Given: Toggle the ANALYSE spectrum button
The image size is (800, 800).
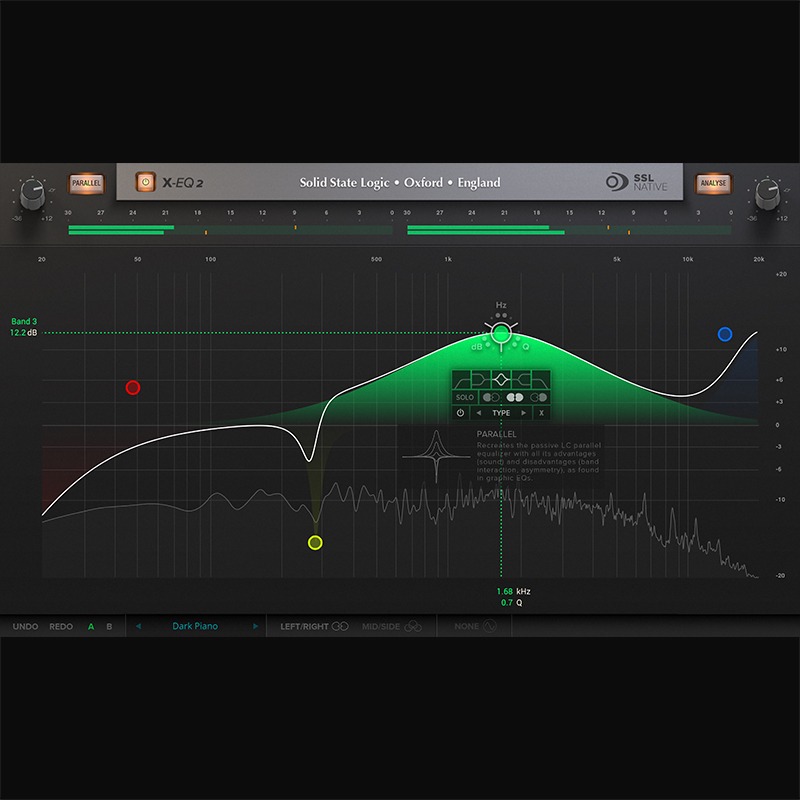Looking at the screenshot, I should (713, 183).
